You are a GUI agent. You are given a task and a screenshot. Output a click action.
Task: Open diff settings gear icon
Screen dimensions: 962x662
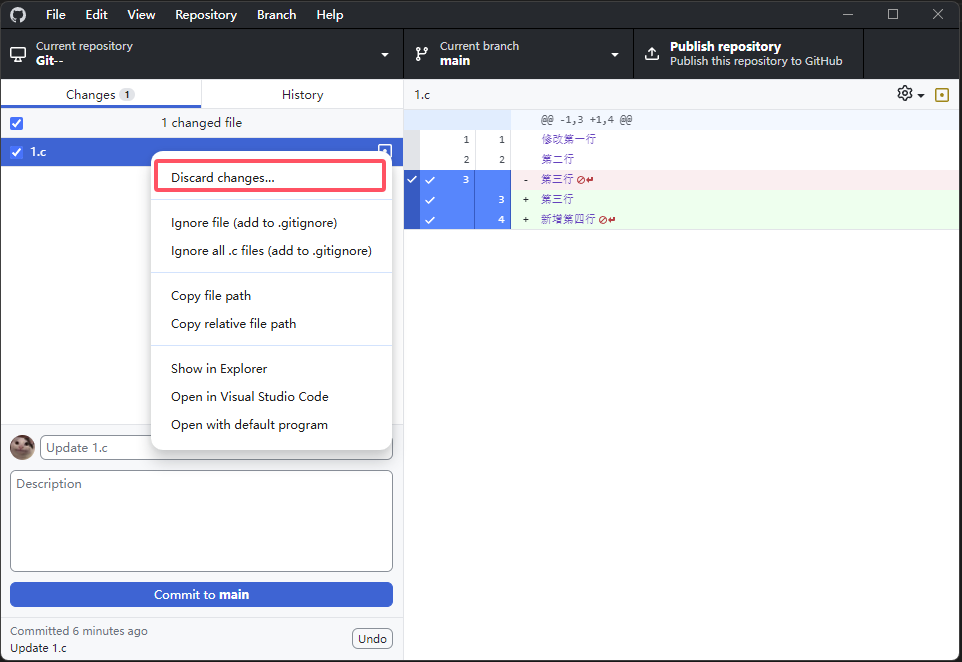coord(905,94)
